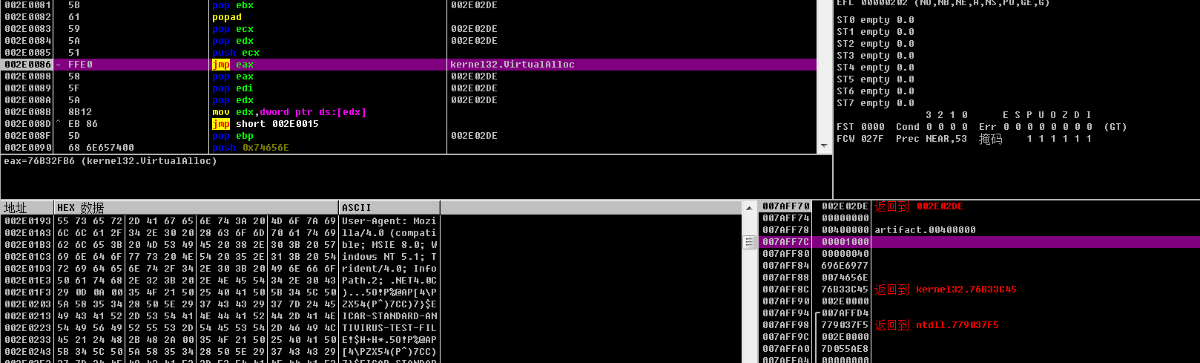Select jmp short 002E0015 instruction
Image resolution: width=1200 pixels, height=363 pixels.
tap(265, 124)
